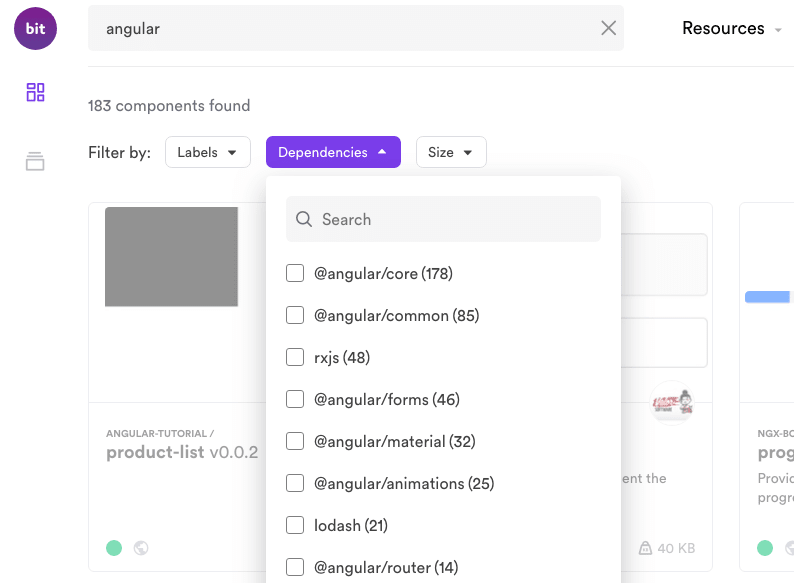Check the @angular/common (85) checkbox
The width and height of the screenshot is (794, 583).
295,315
